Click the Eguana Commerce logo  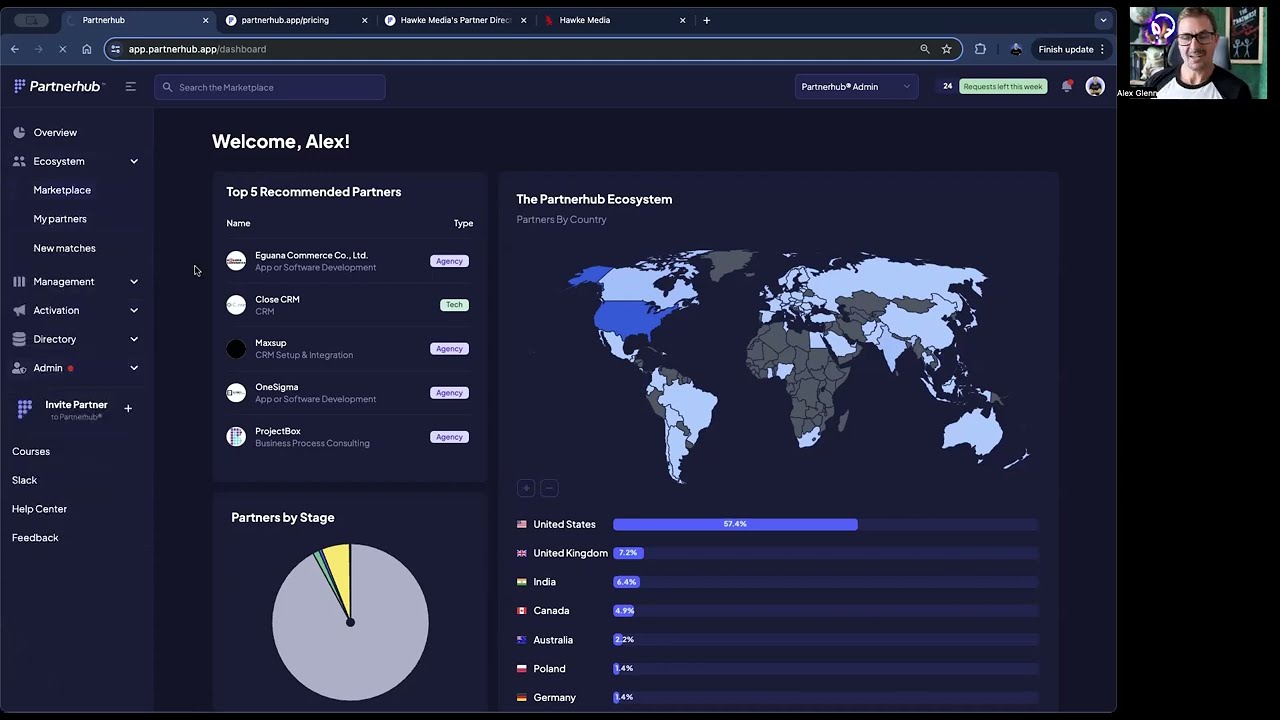236,261
